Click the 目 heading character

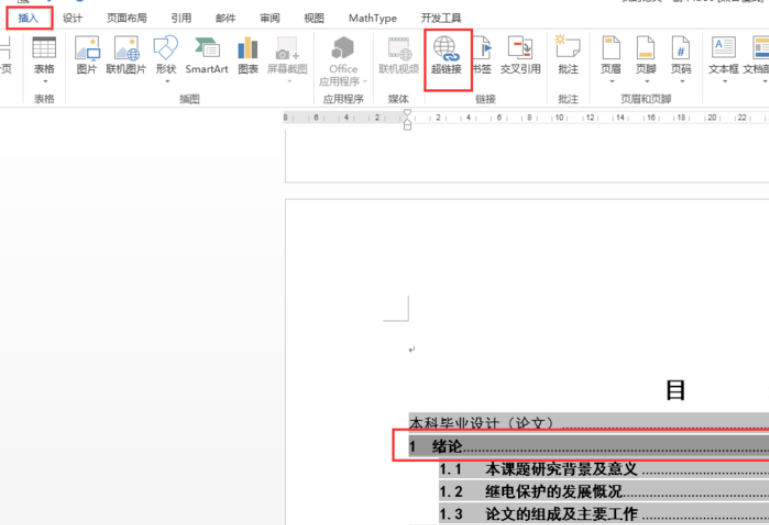pyautogui.click(x=675, y=391)
